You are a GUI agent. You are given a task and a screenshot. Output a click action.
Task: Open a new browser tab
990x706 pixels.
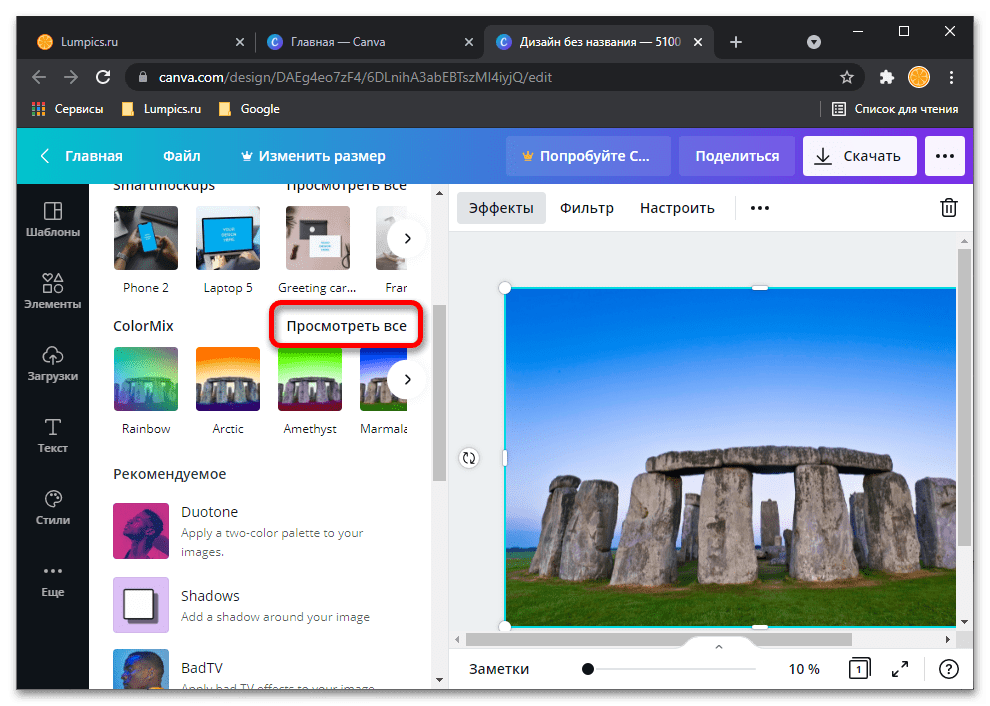[736, 42]
